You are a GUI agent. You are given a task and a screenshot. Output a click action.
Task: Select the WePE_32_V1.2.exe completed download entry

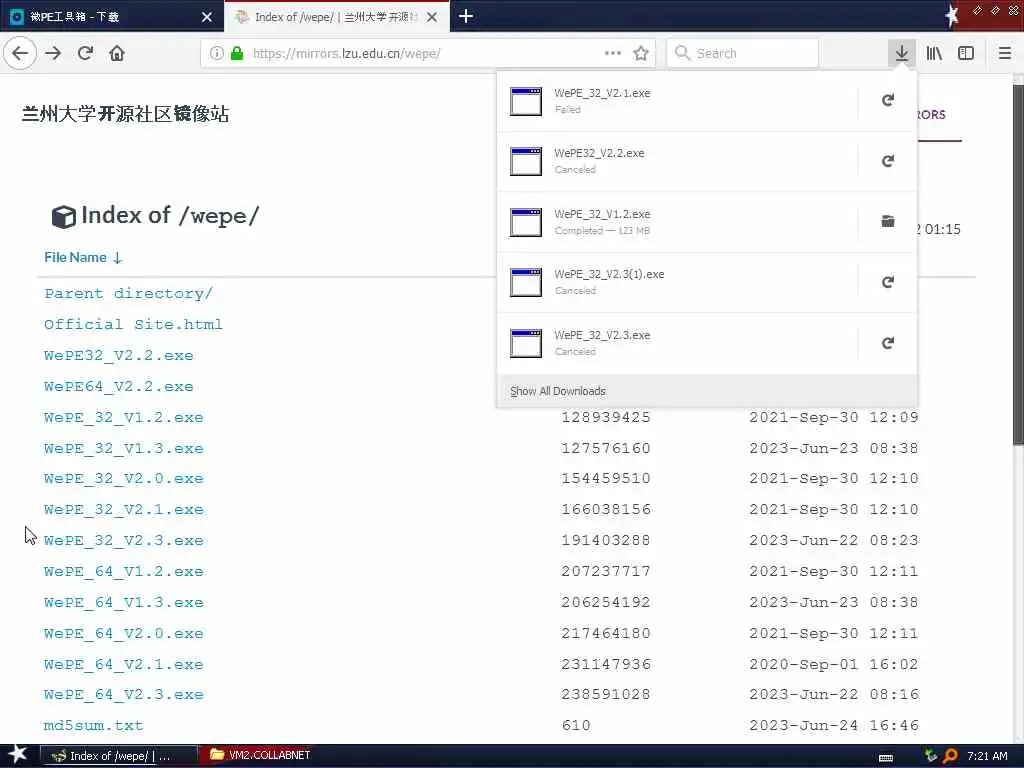click(677, 222)
